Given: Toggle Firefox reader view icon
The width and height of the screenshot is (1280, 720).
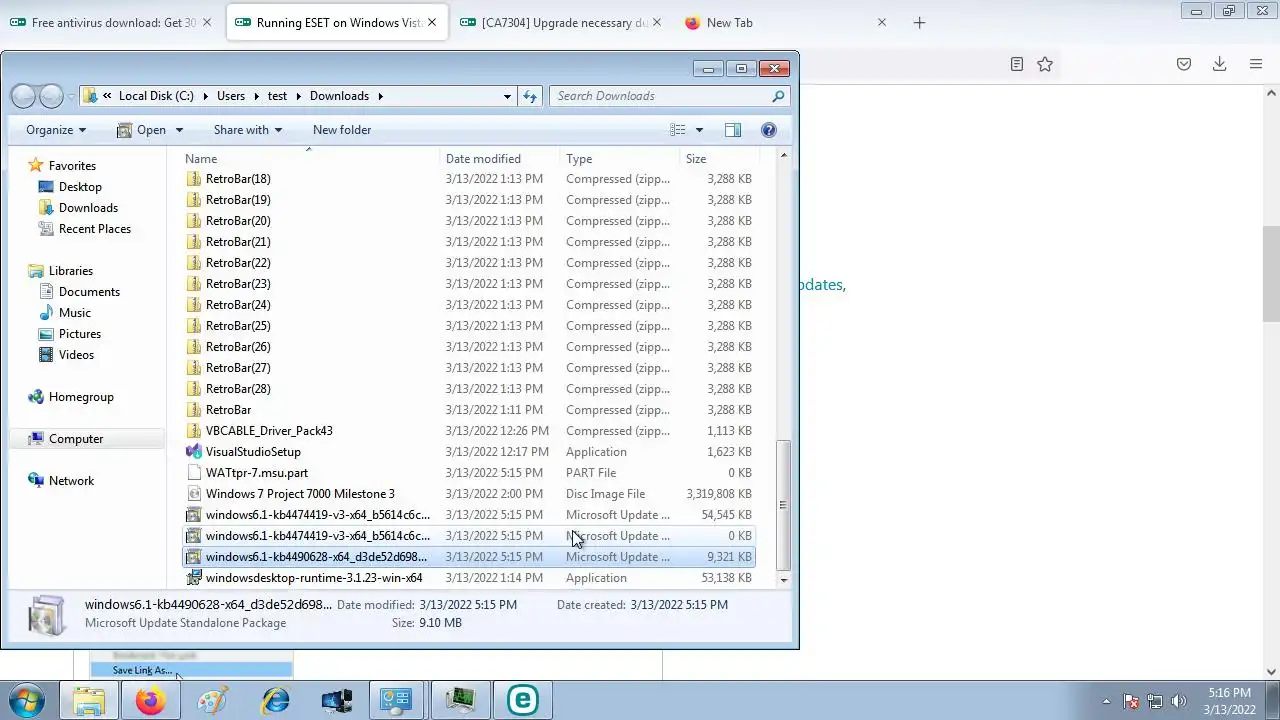Looking at the screenshot, I should [x=1016, y=64].
